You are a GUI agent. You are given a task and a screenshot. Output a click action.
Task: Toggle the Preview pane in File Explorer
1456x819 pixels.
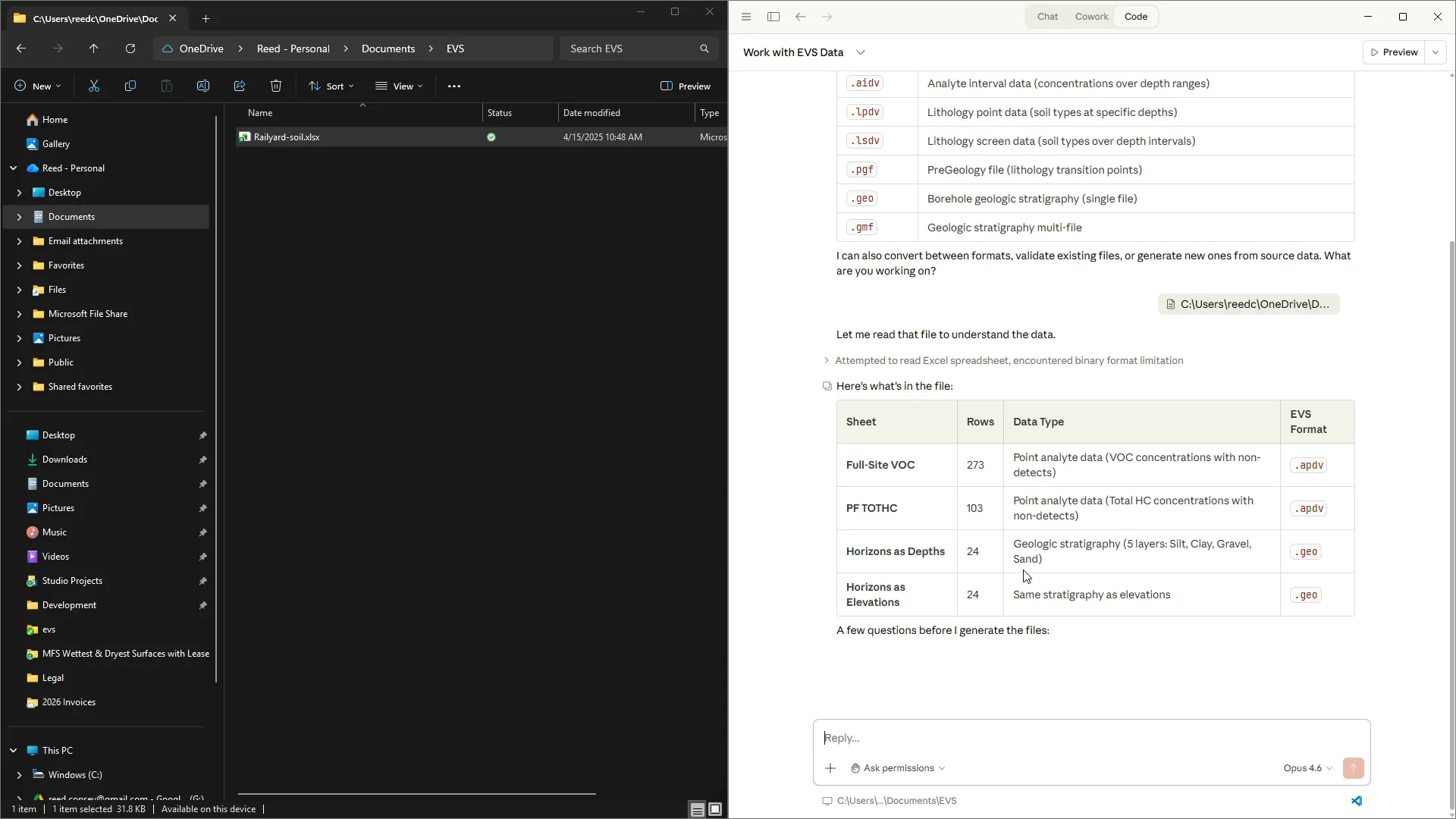(686, 86)
